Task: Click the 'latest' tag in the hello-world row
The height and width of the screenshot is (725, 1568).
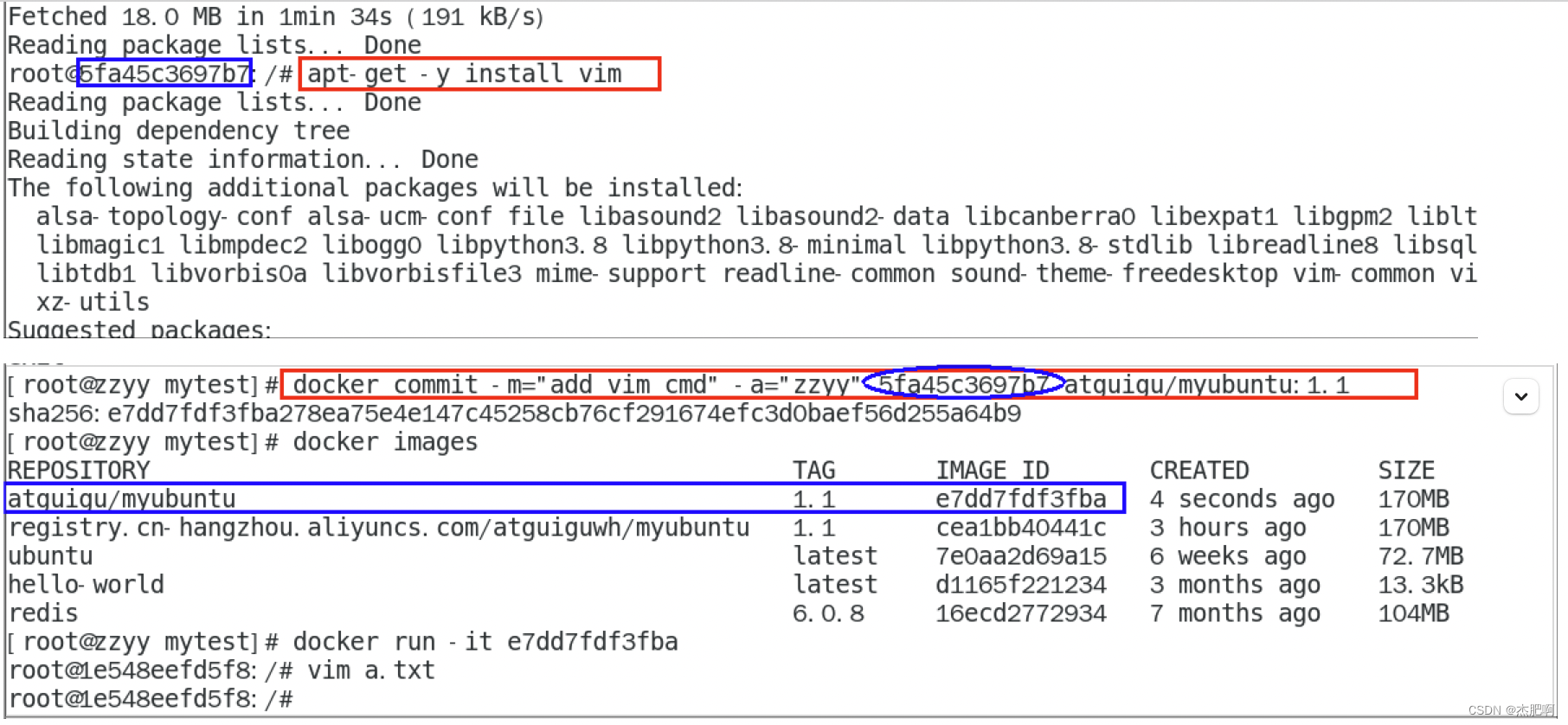Action: tap(835, 585)
